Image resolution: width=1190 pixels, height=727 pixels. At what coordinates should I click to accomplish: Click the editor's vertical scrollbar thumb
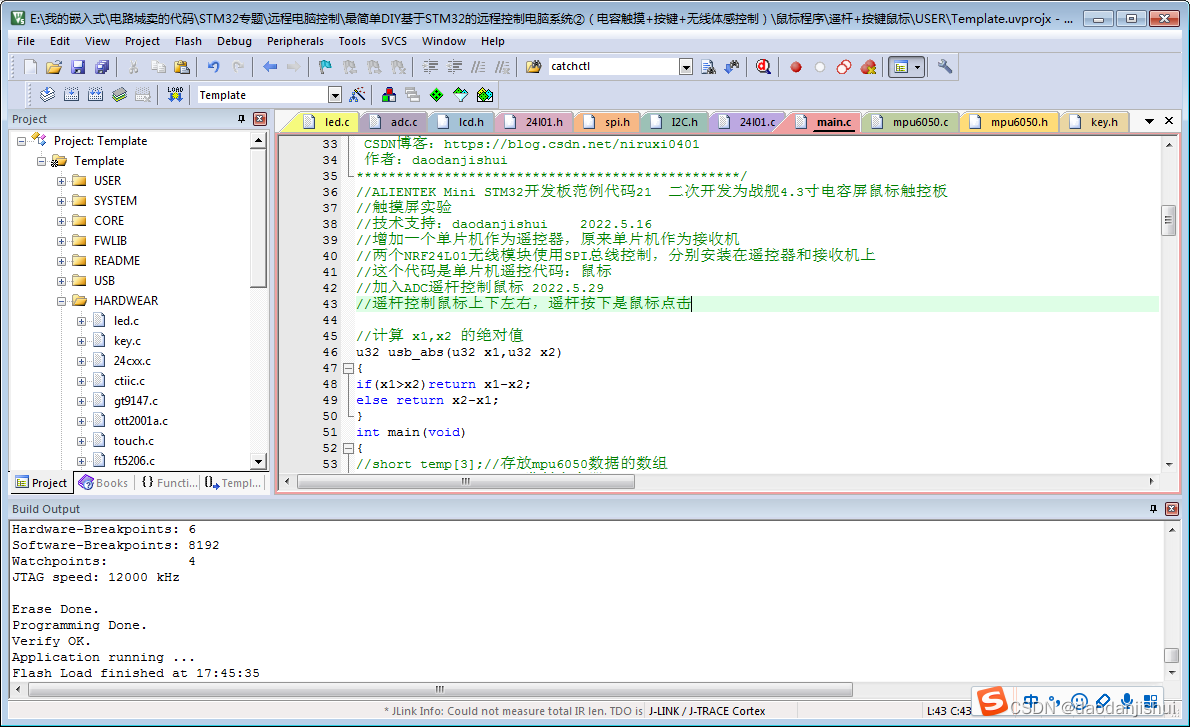coord(1169,221)
